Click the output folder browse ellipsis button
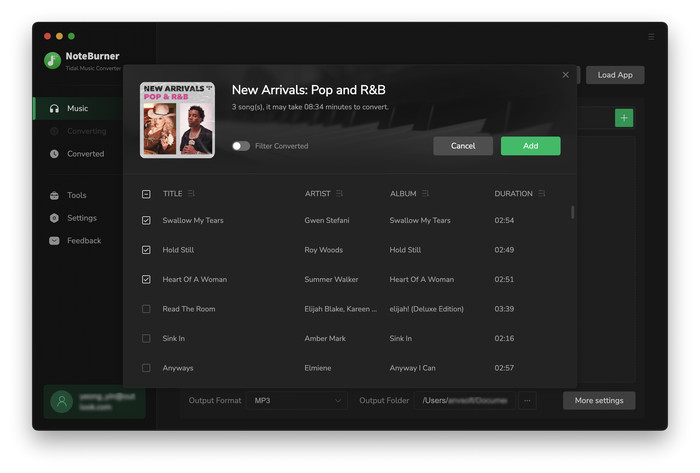 tap(527, 401)
